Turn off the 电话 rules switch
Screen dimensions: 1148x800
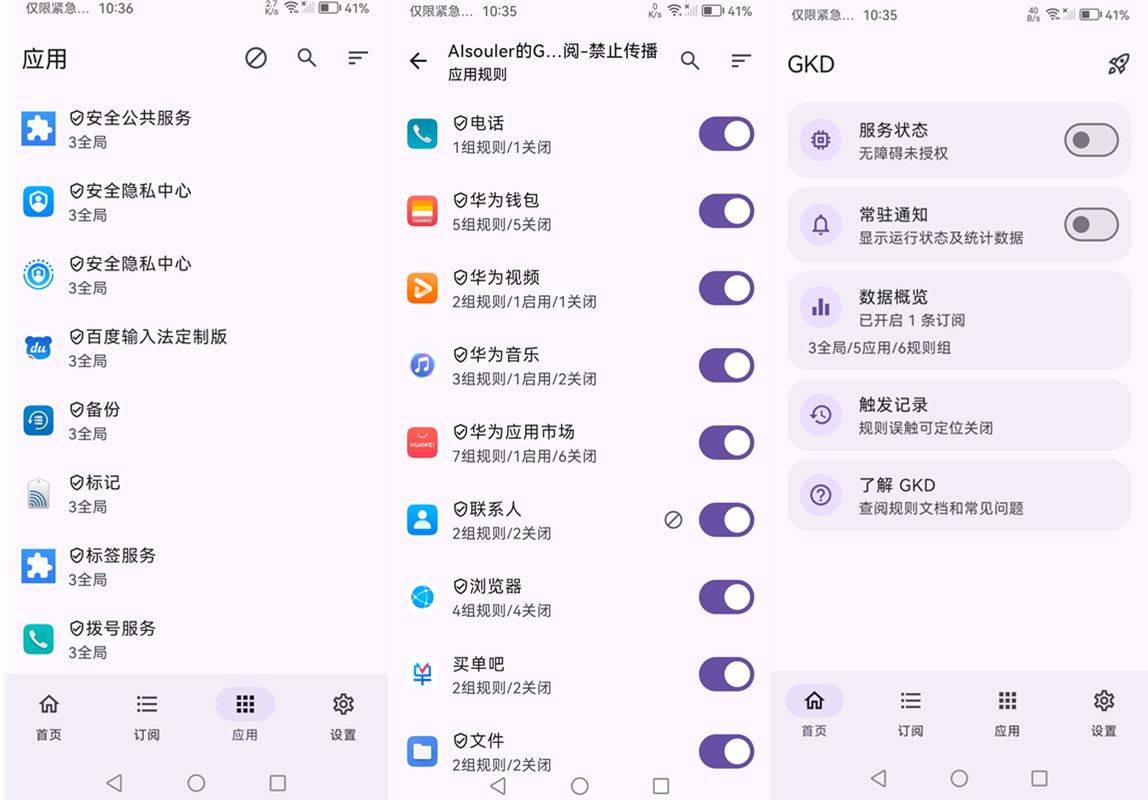tap(726, 134)
